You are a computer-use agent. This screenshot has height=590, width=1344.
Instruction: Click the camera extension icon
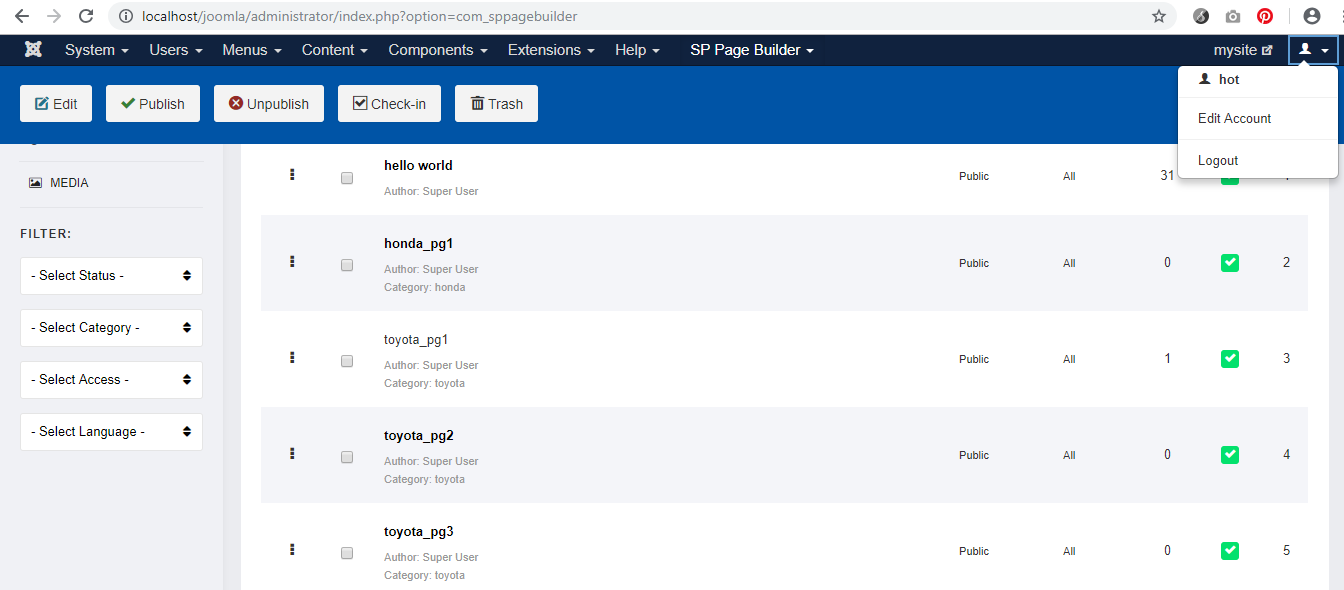(1233, 16)
